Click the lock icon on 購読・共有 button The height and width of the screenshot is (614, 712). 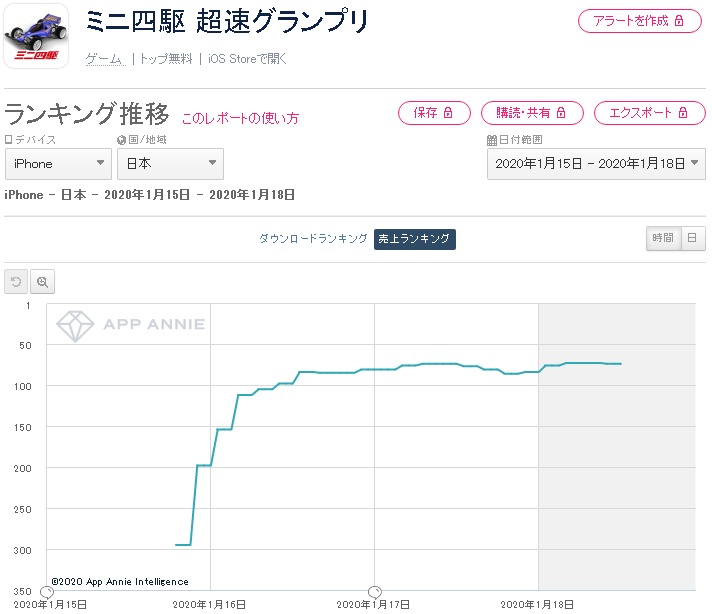561,113
